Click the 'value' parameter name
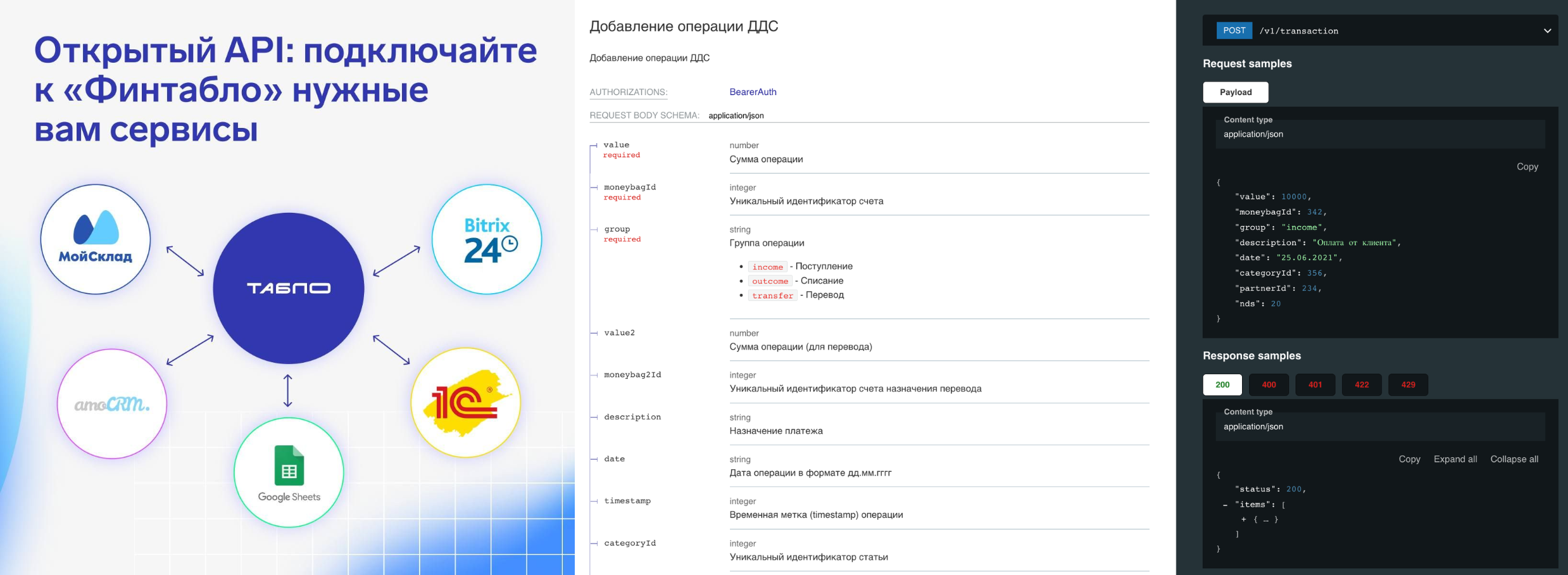1568x575 pixels. pyautogui.click(x=616, y=145)
